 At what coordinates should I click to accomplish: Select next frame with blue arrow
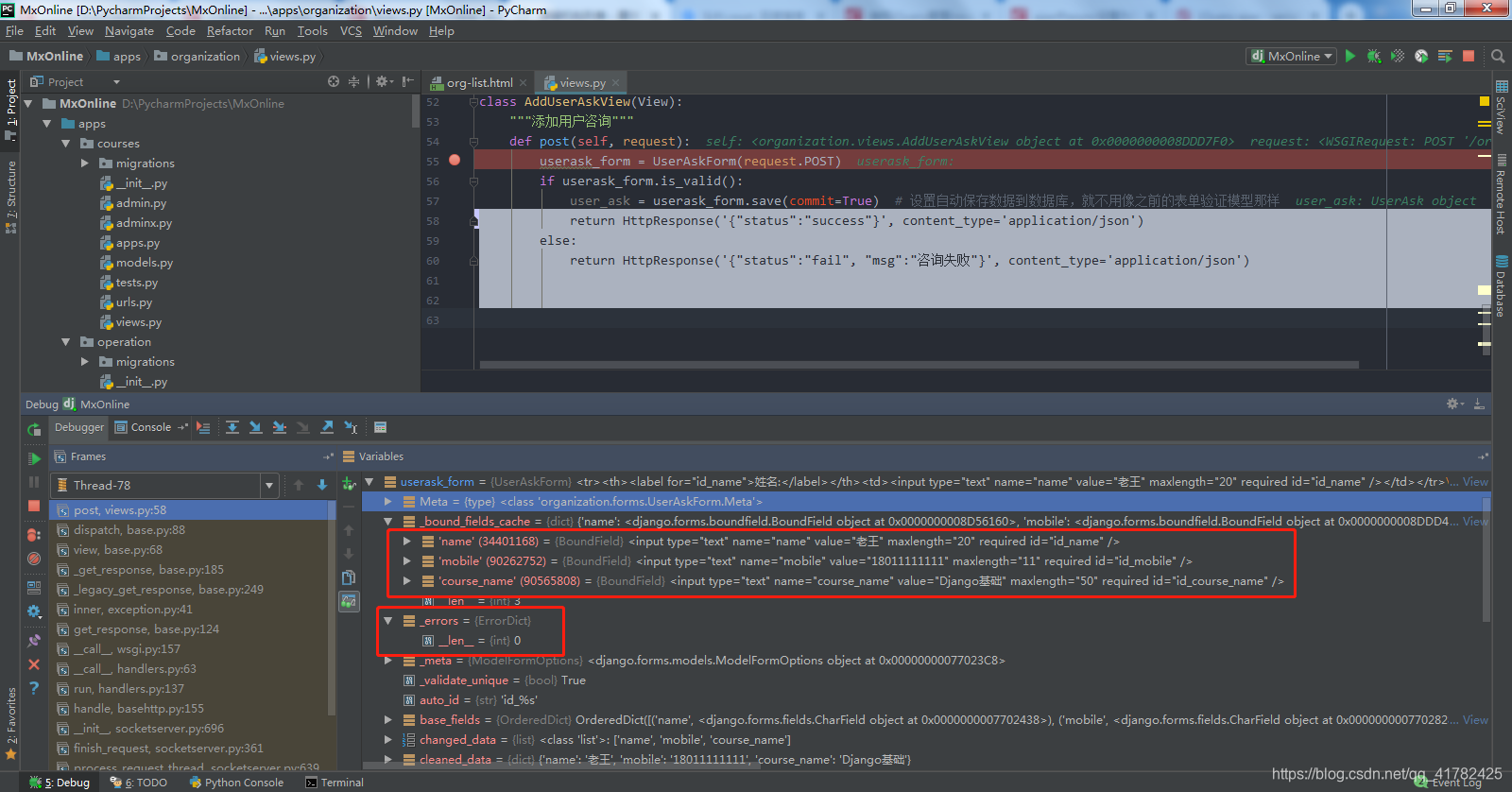pos(322,485)
